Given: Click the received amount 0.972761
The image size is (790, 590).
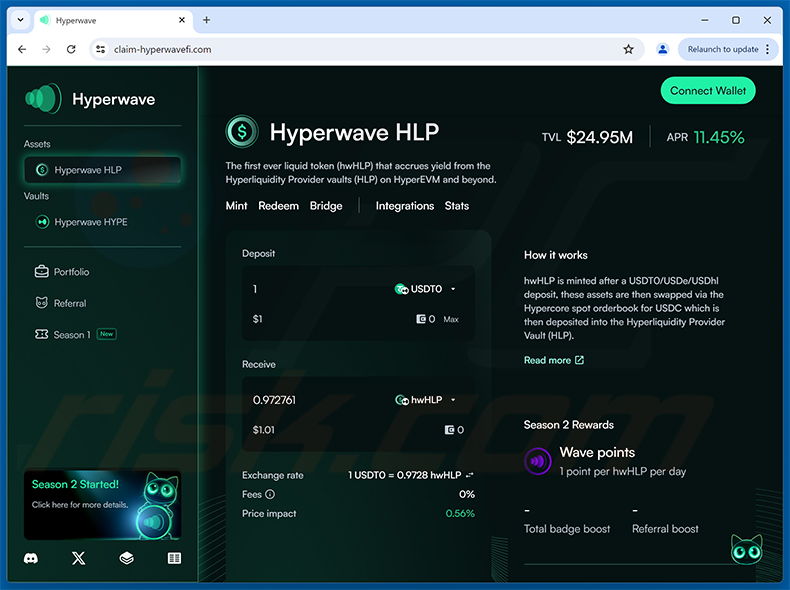Looking at the screenshot, I should coord(274,400).
